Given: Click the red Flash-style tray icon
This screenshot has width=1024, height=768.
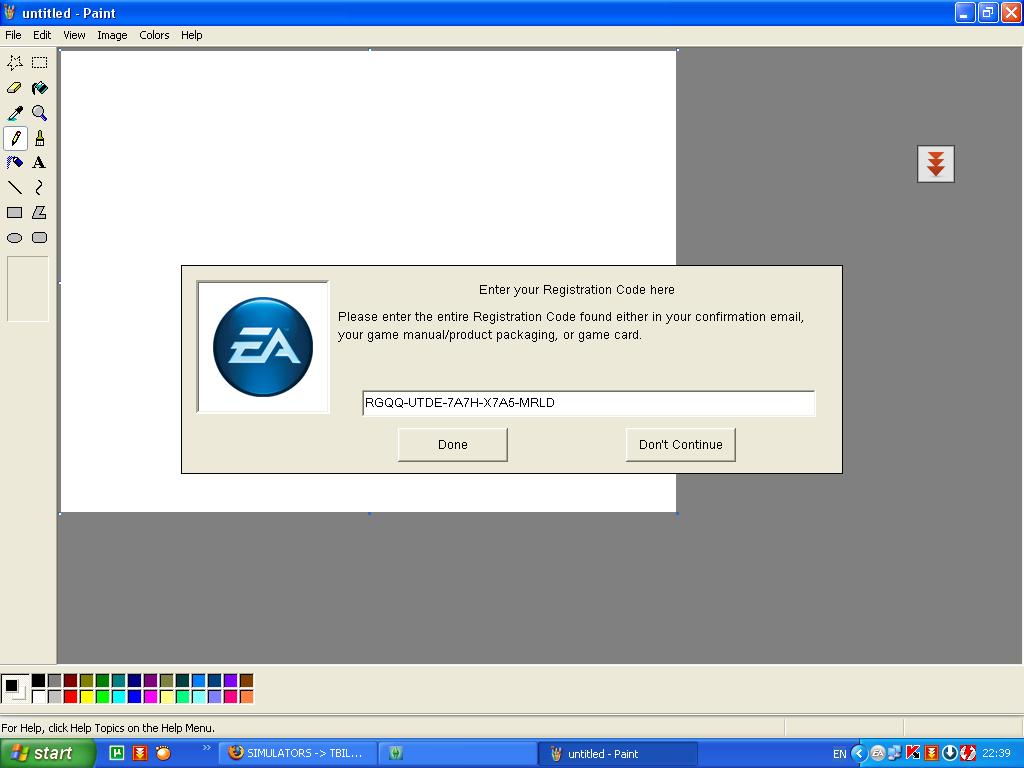Looking at the screenshot, I should pos(968,754).
